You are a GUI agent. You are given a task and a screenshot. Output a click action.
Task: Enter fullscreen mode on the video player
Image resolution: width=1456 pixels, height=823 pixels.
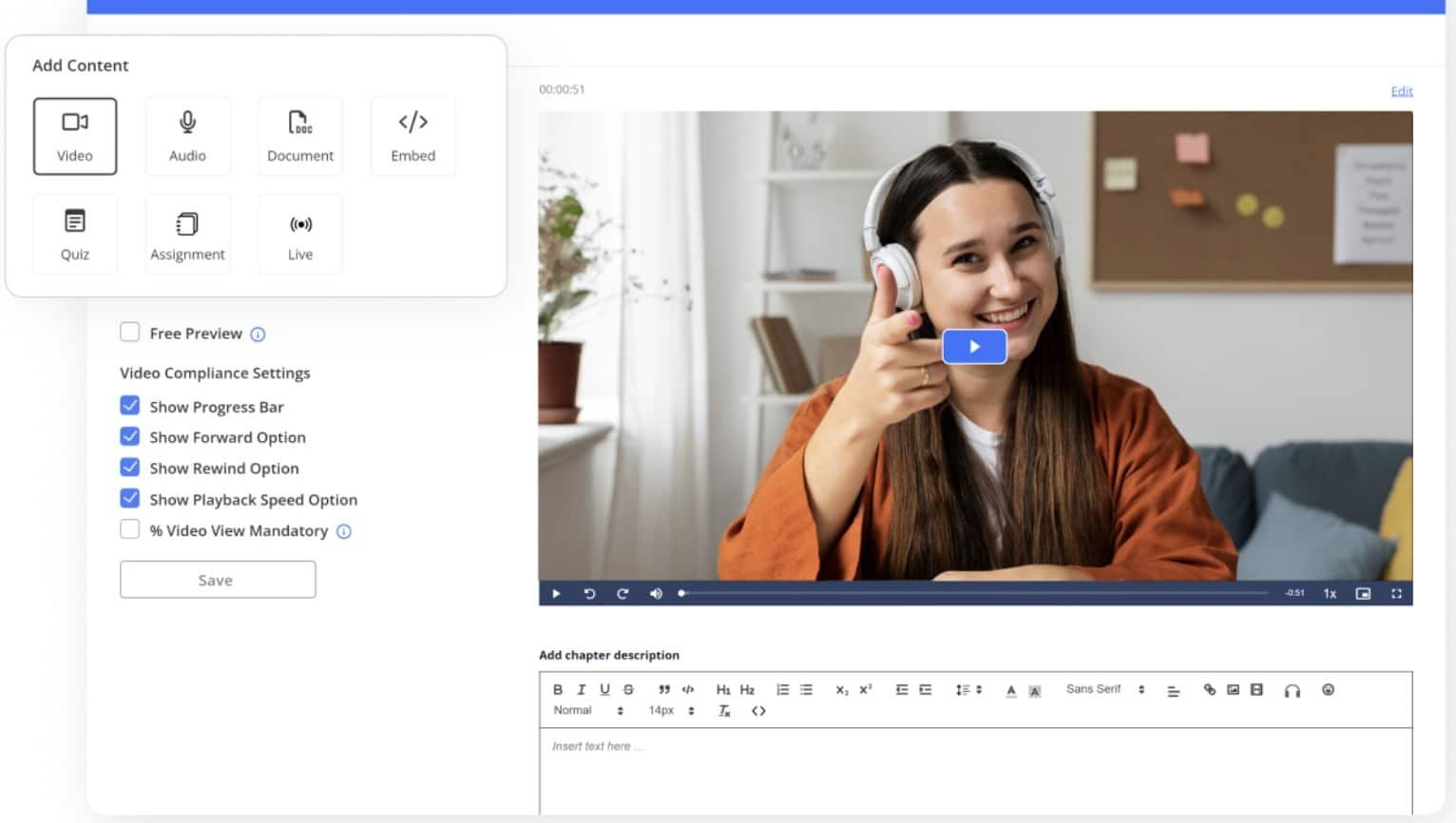[x=1396, y=594]
